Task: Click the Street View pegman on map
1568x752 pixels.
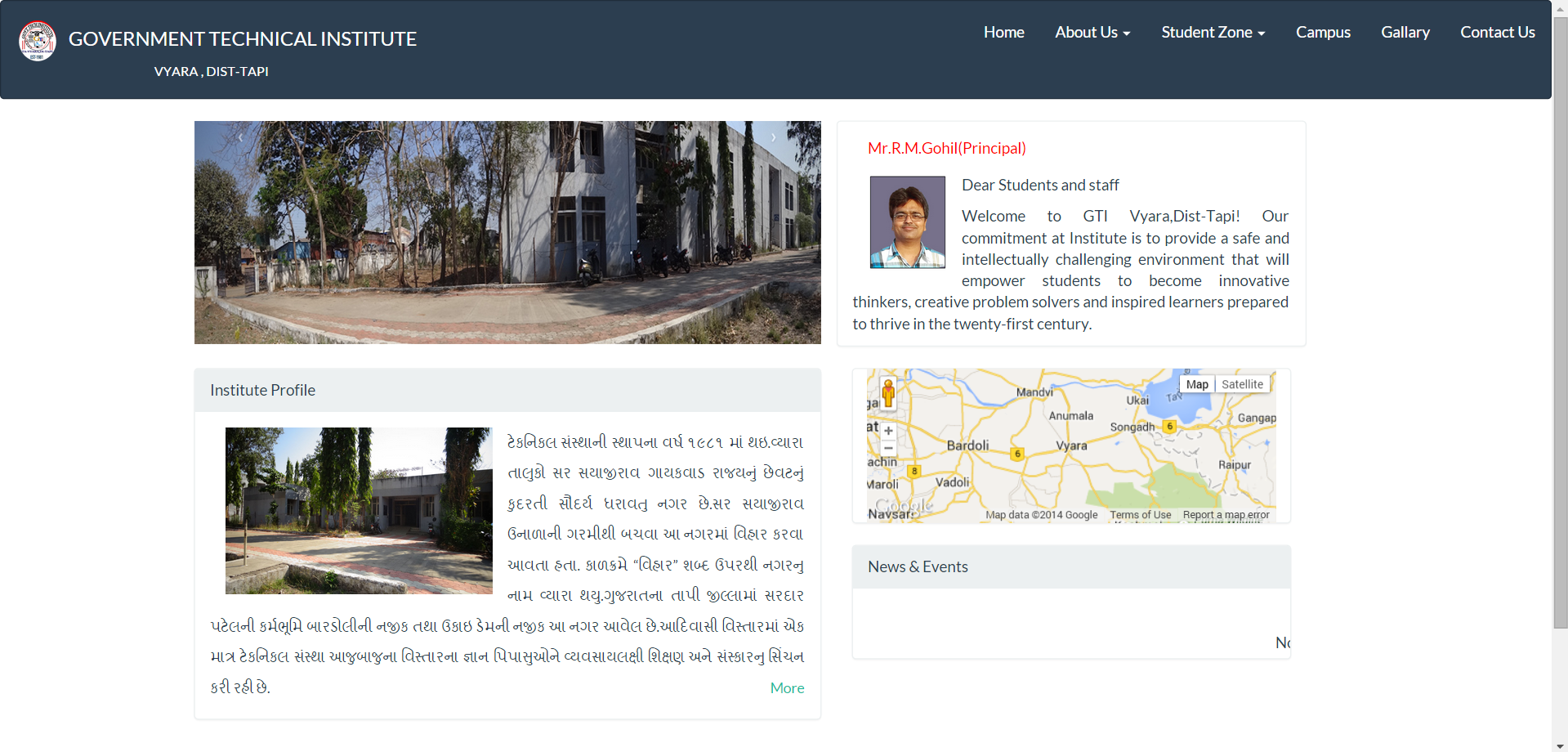Action: pyautogui.click(x=888, y=393)
